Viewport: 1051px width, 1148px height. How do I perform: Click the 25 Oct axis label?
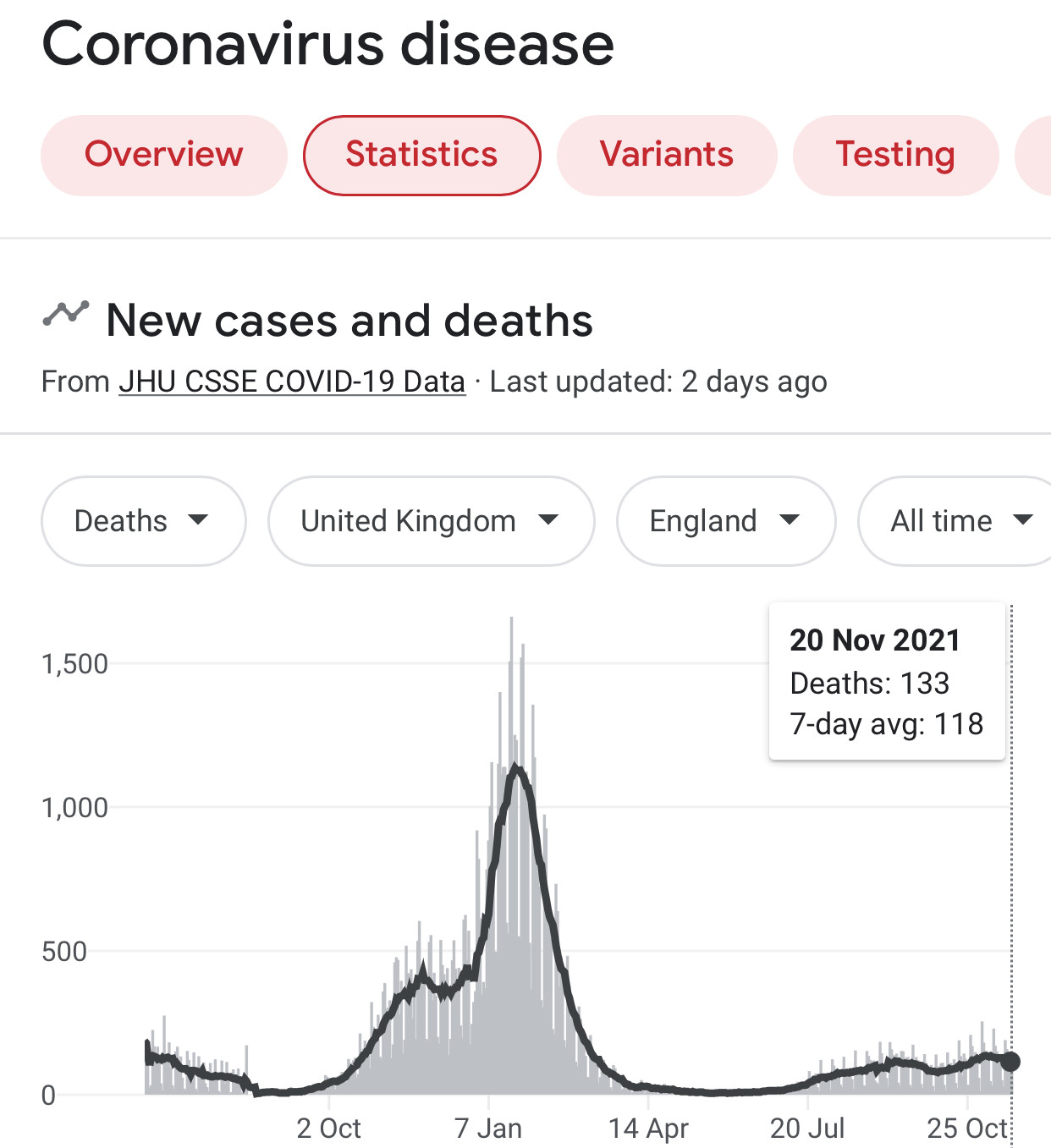pos(967,1128)
